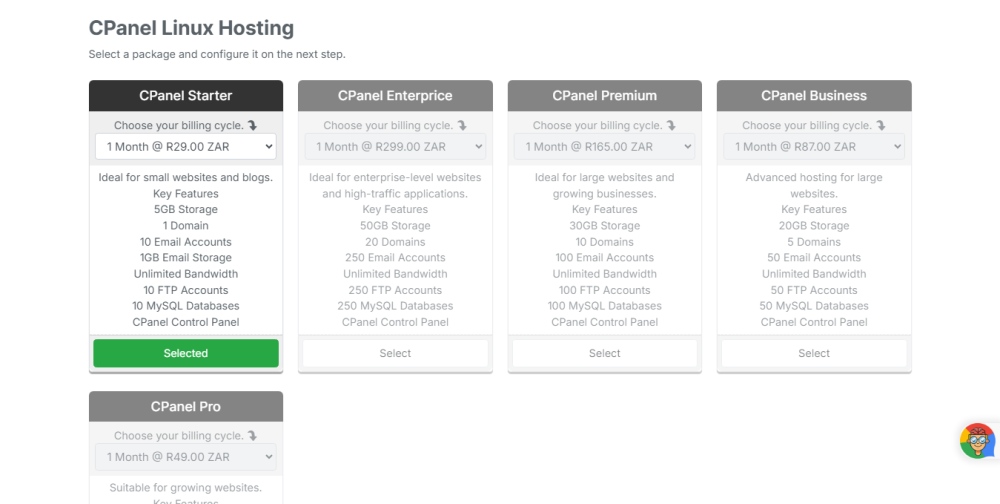
Task: Click "1GB Email Storage" feature text
Action: pos(186,258)
